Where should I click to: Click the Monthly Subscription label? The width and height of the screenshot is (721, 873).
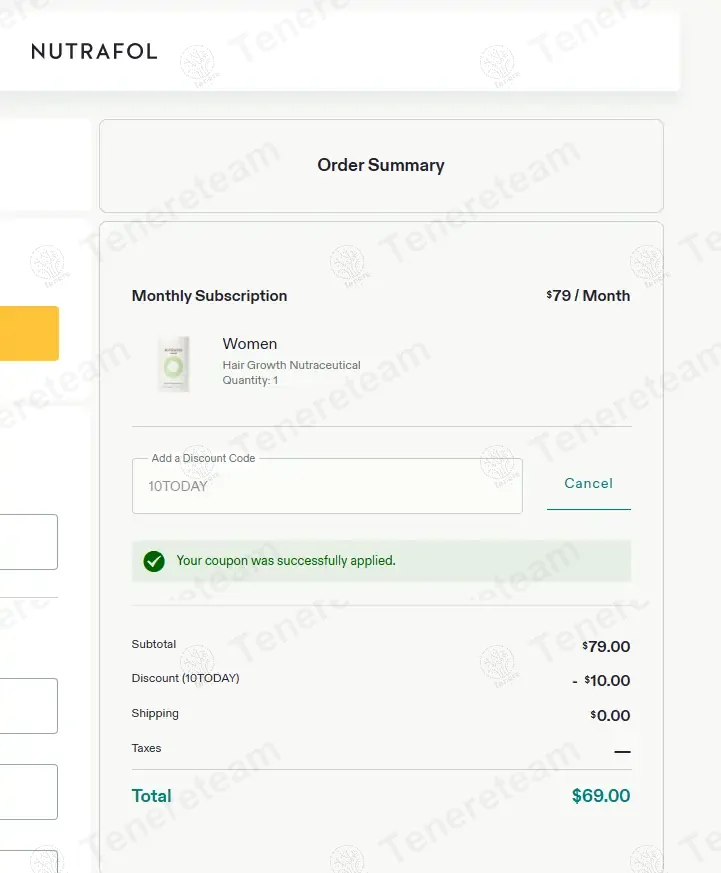[x=209, y=296]
